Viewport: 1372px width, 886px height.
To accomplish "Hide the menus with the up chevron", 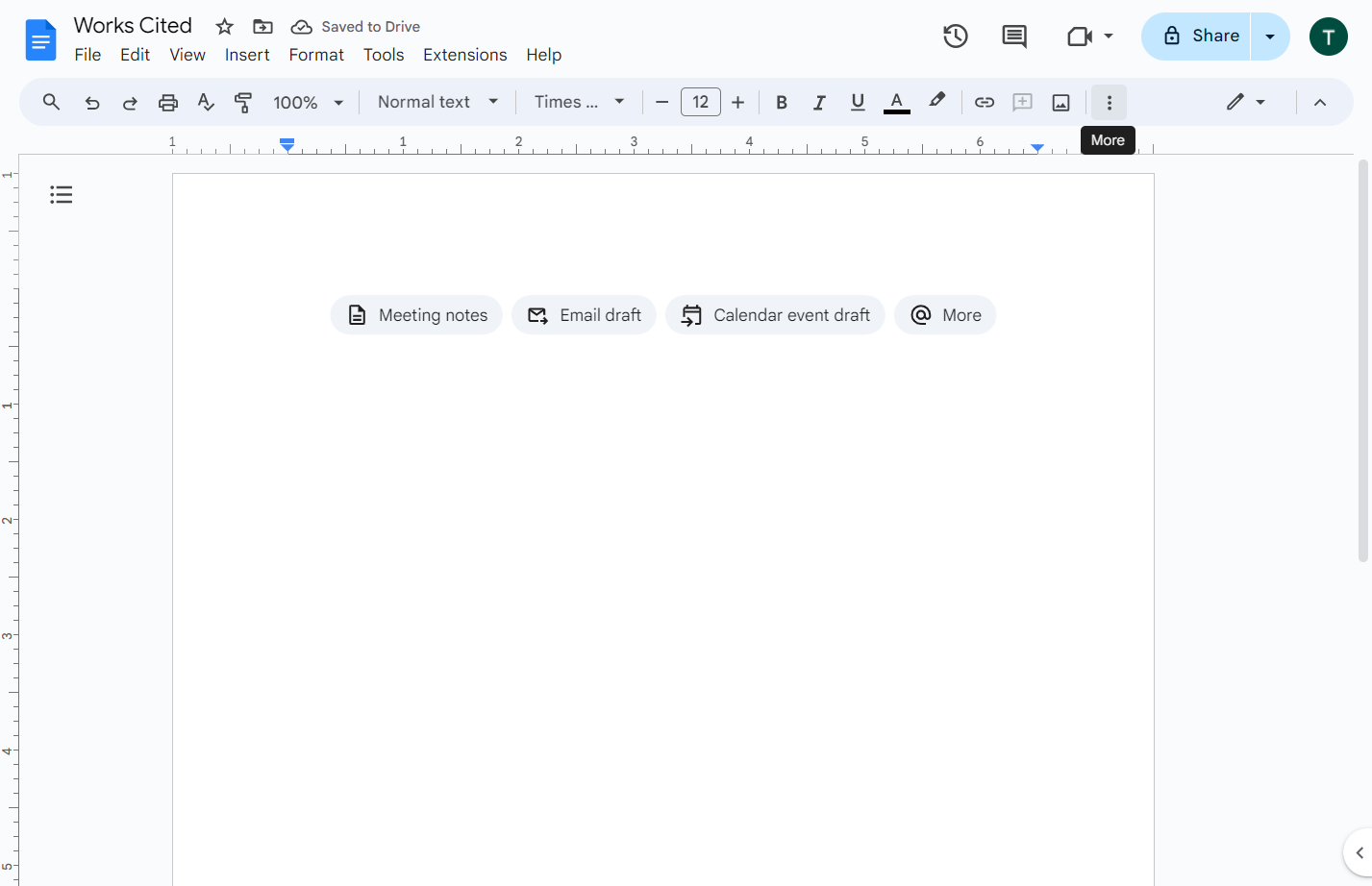I will (x=1320, y=103).
